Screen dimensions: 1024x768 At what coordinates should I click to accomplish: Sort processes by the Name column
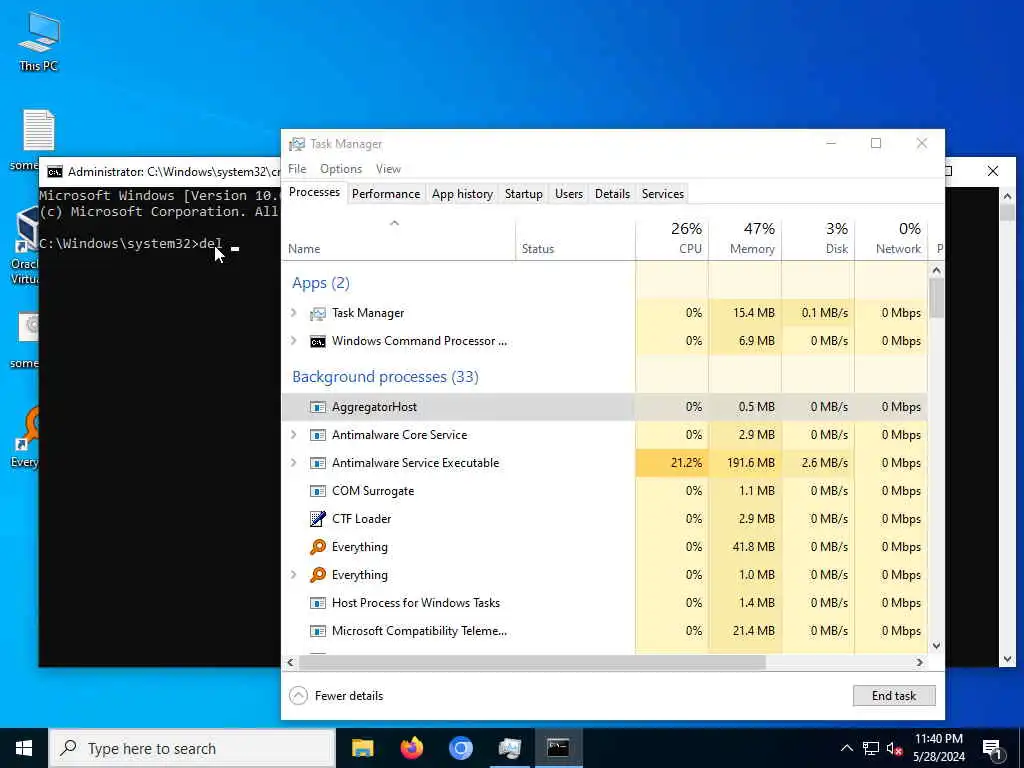pyautogui.click(x=398, y=239)
